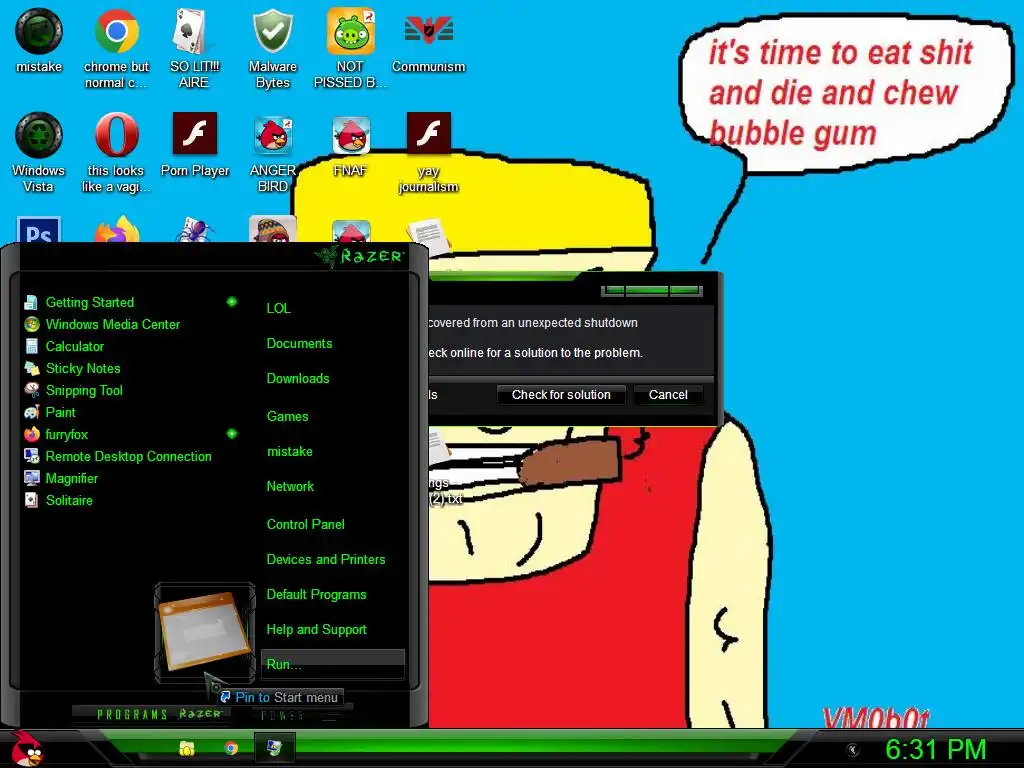Open Documents in start menu
This screenshot has height=768, width=1024.
299,344
